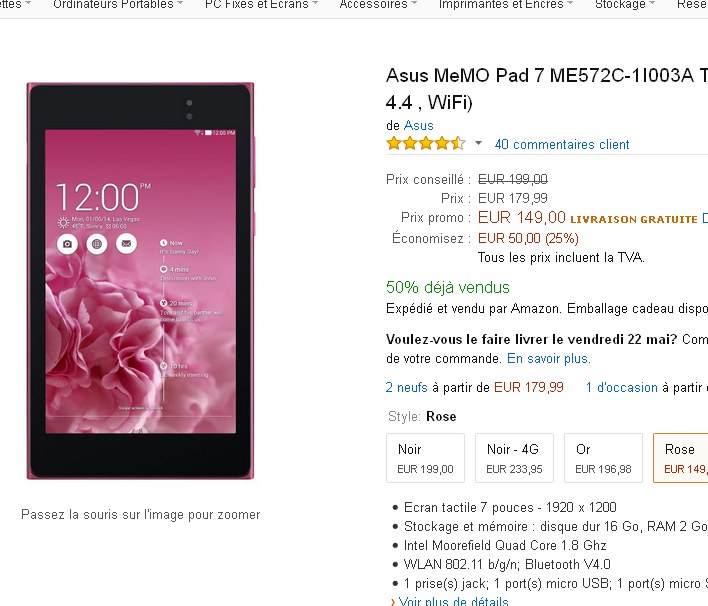Open the rating breakdown arrow beside the stars
Viewport: 708px width, 606px height.
(478, 144)
